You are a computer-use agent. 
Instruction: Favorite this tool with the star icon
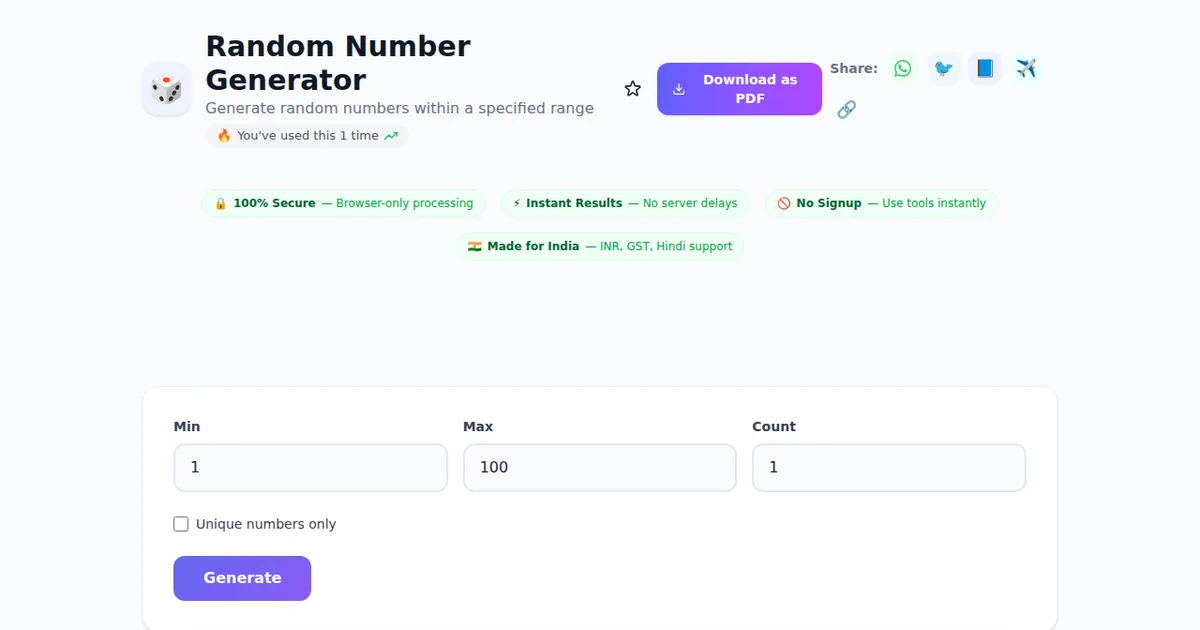click(x=633, y=89)
